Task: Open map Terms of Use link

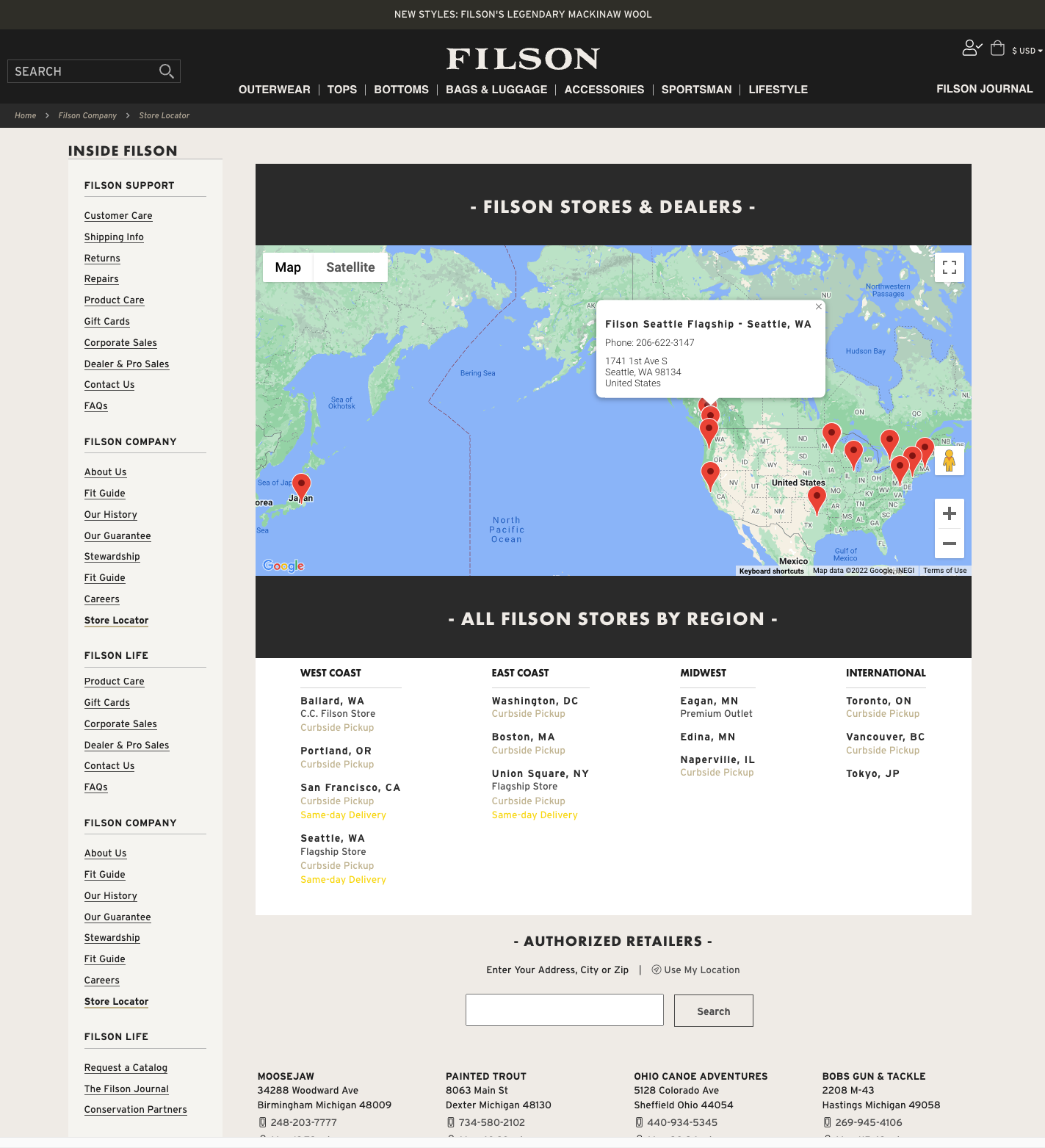Action: click(x=945, y=571)
